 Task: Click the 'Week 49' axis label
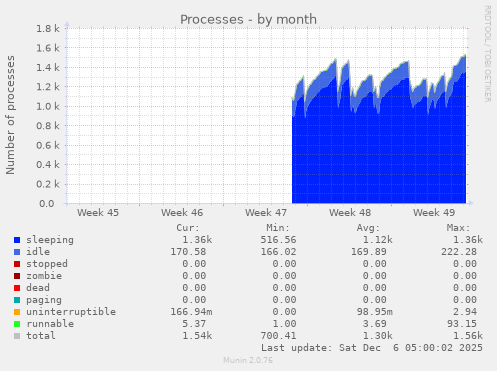coord(434,213)
